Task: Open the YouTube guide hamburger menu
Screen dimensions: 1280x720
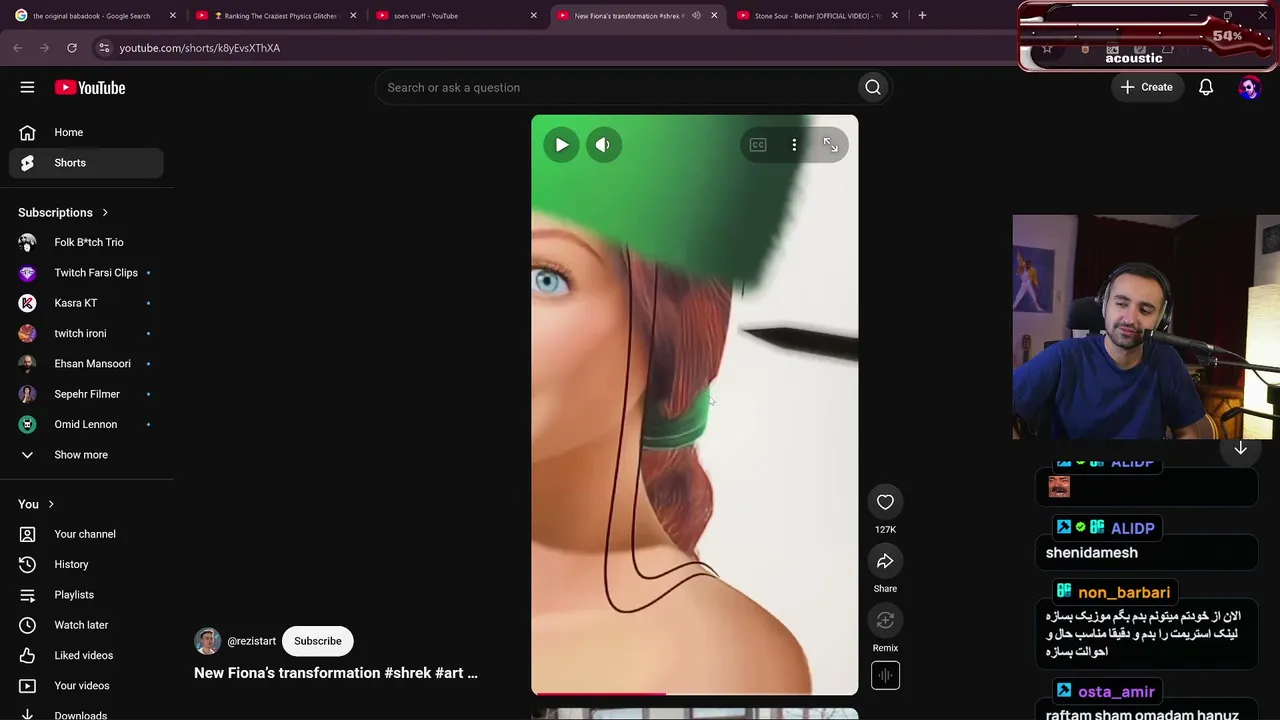Action: (x=27, y=87)
